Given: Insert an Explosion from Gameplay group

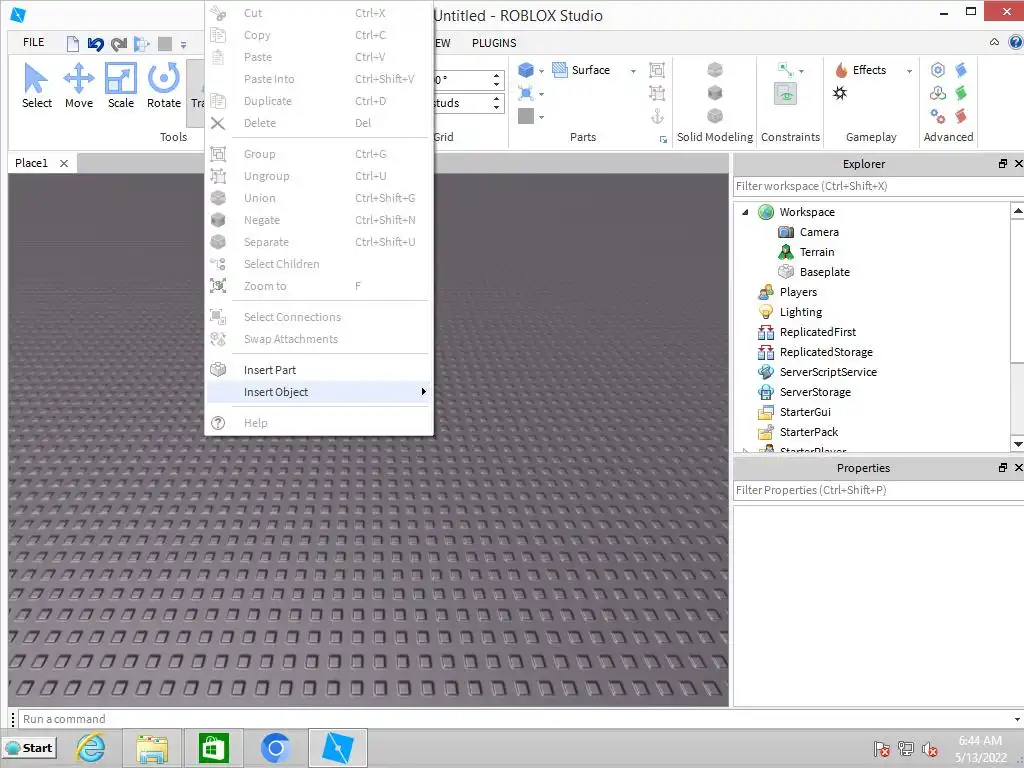Looking at the screenshot, I should click(x=840, y=93).
